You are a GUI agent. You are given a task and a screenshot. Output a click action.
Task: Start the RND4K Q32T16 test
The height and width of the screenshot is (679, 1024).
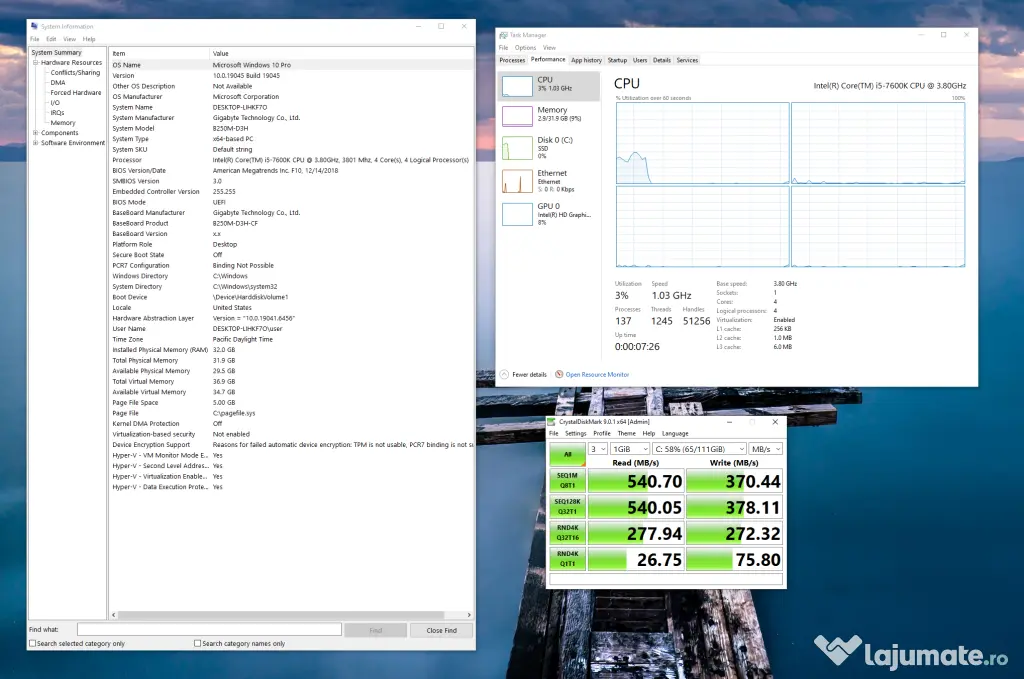tap(567, 533)
